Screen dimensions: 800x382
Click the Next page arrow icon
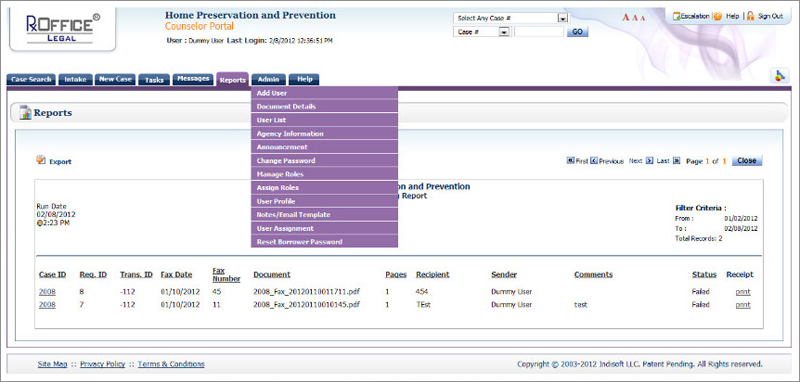[x=649, y=160]
